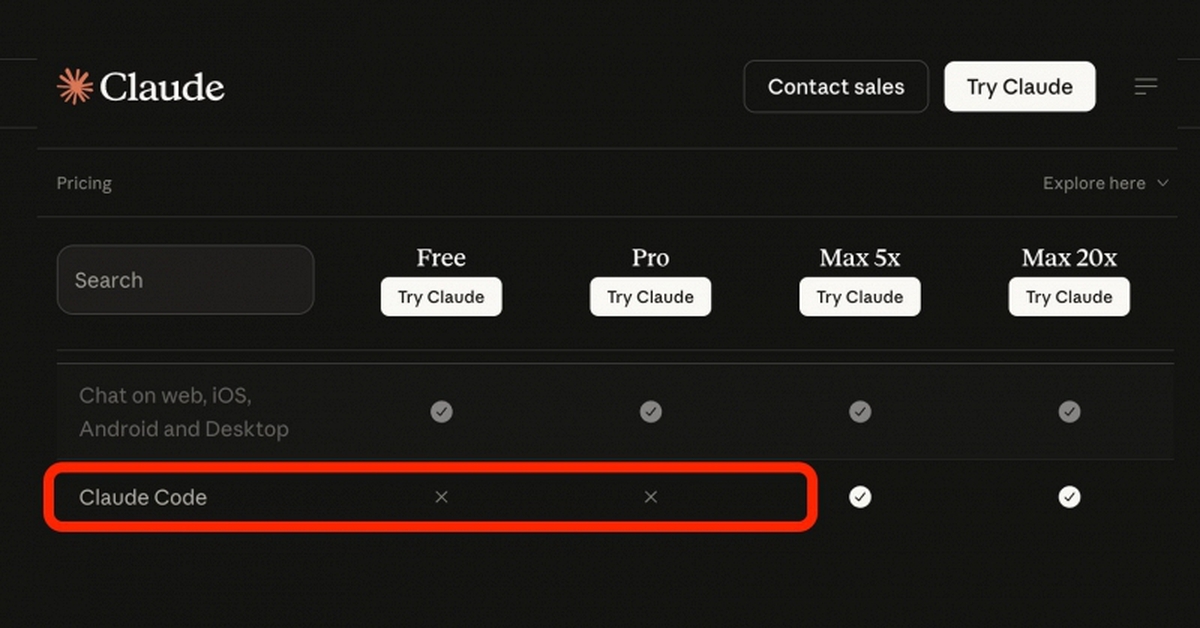Click the Free plan chat checkmark icon
This screenshot has width=1200, height=628.
click(x=441, y=411)
